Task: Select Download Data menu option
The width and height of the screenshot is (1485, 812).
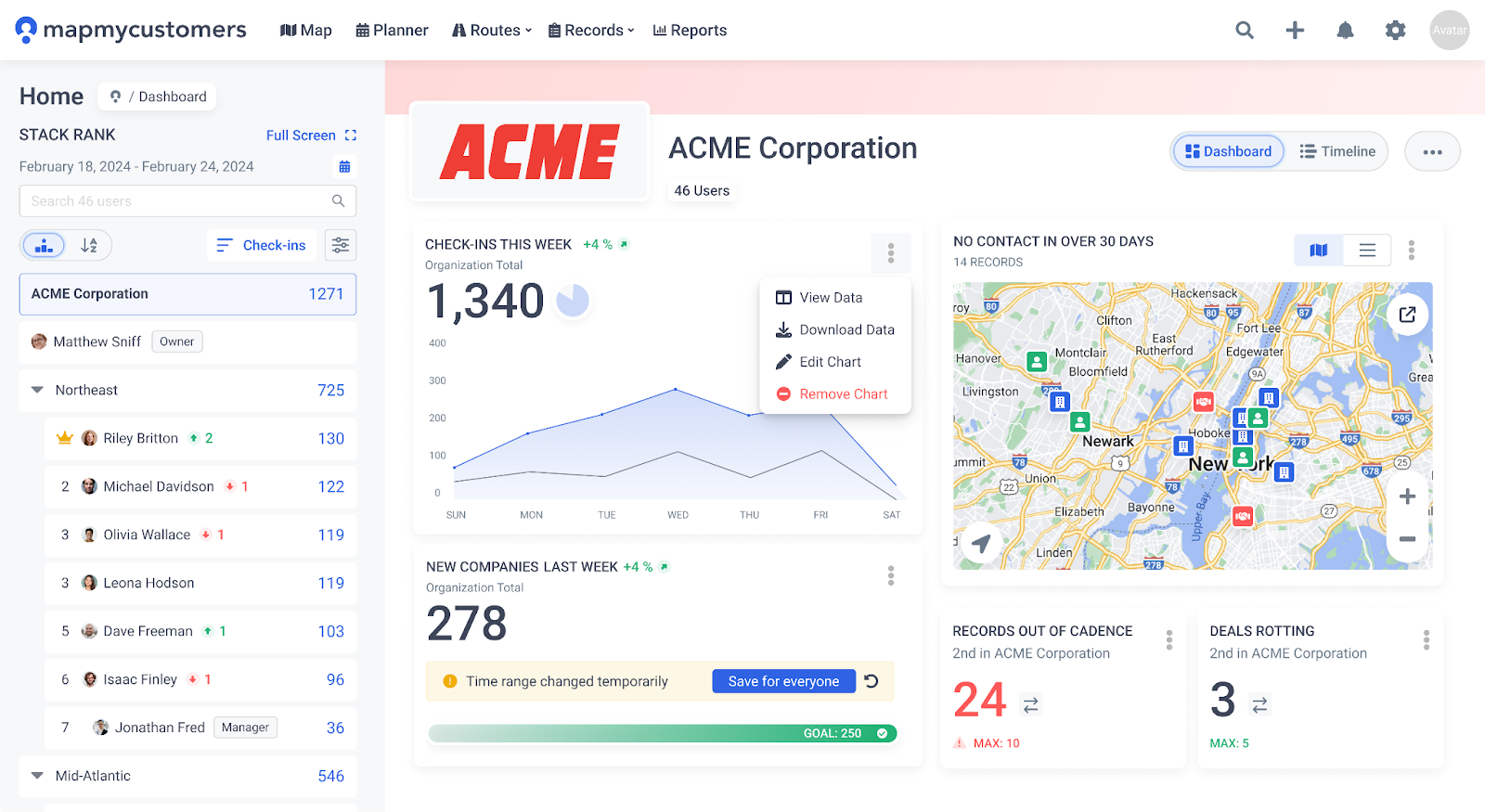Action: [x=834, y=329]
